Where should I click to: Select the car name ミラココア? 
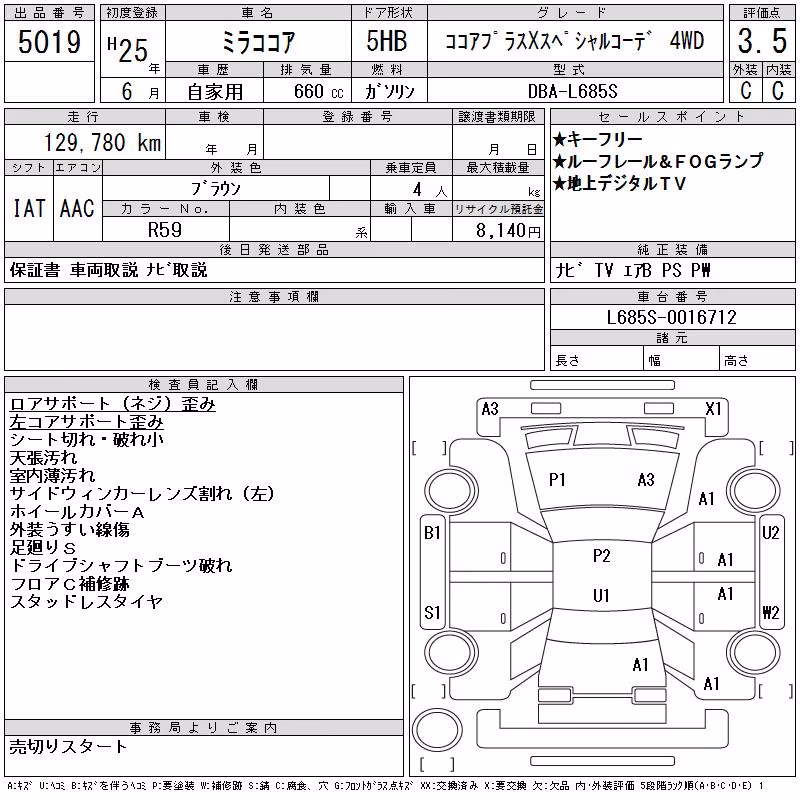click(x=259, y=42)
